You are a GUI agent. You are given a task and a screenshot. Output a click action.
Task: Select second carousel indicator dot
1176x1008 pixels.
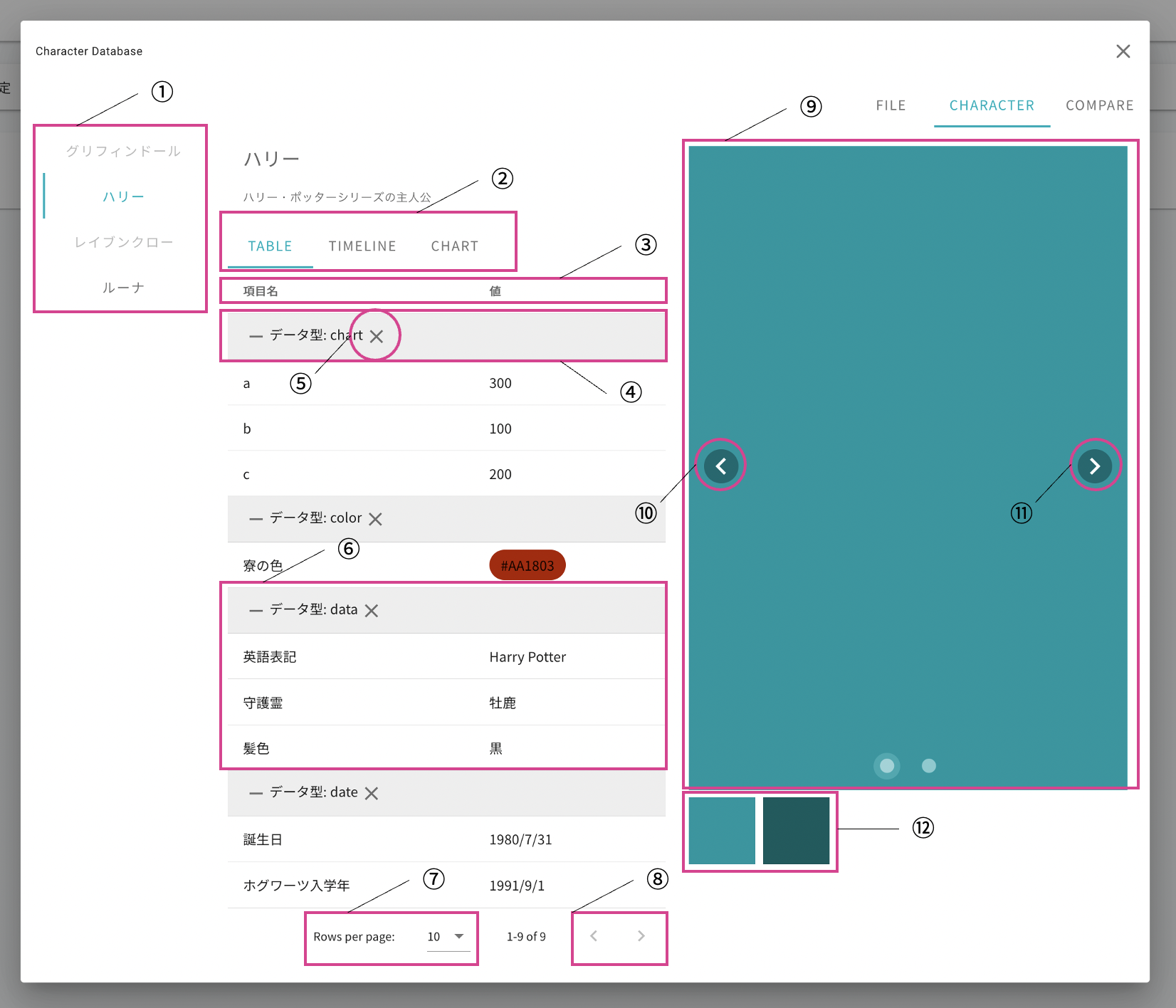[x=928, y=766]
